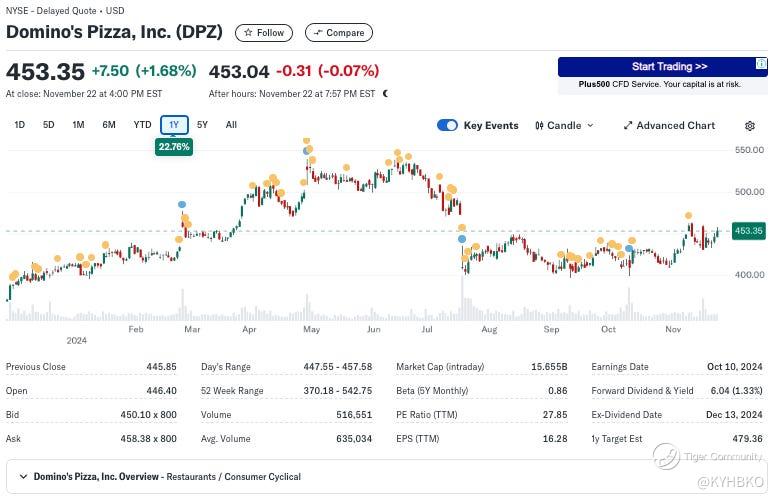This screenshot has width=778, height=500.
Task: Select the 1D time range
Action: click(x=19, y=125)
